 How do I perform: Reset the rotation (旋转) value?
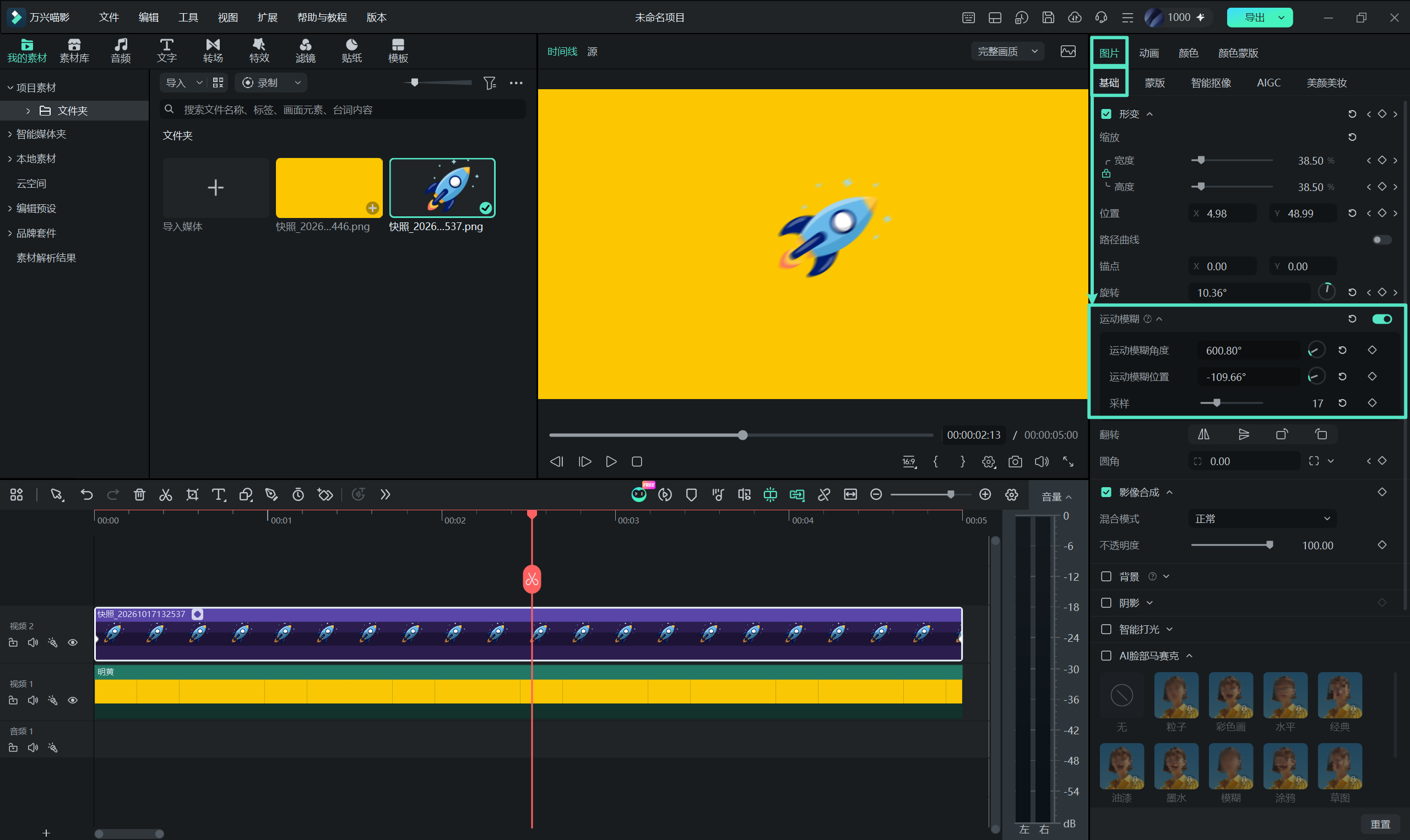[x=1352, y=293]
